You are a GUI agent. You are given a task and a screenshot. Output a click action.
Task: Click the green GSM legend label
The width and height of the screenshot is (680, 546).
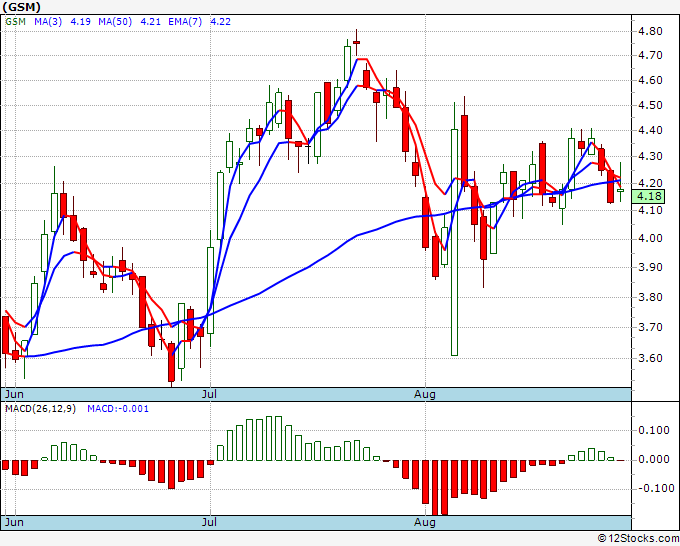(16, 22)
